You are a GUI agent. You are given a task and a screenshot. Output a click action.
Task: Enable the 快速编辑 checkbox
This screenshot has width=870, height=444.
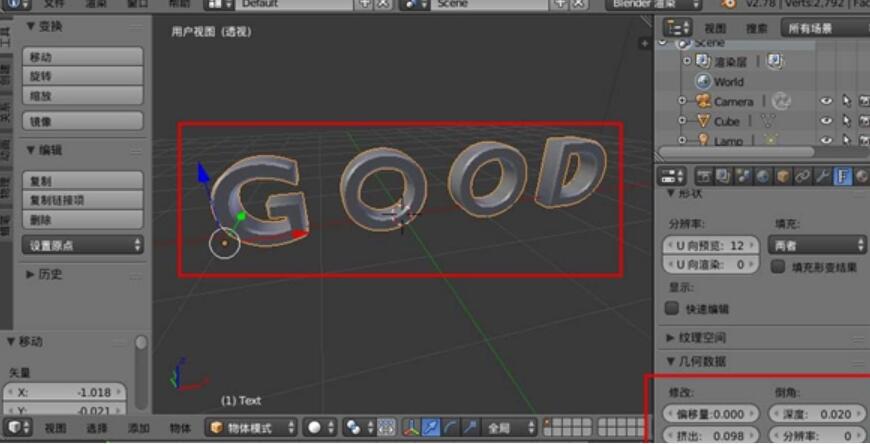point(673,309)
